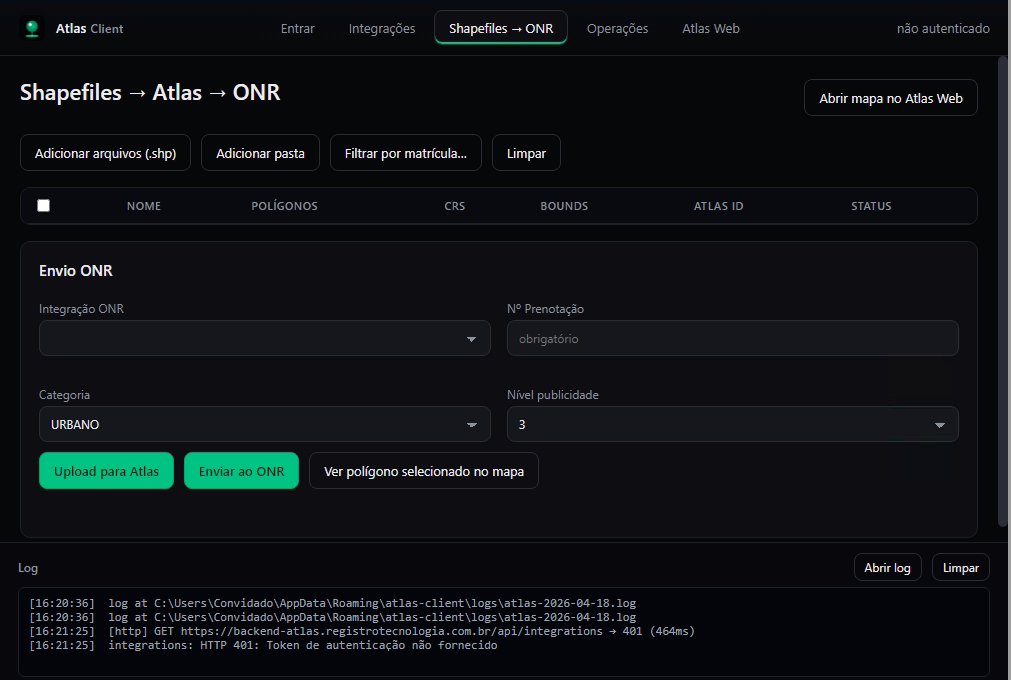Viewport: 1011px width, 680px height.
Task: Switch to the Integrações tab
Action: pos(382,28)
